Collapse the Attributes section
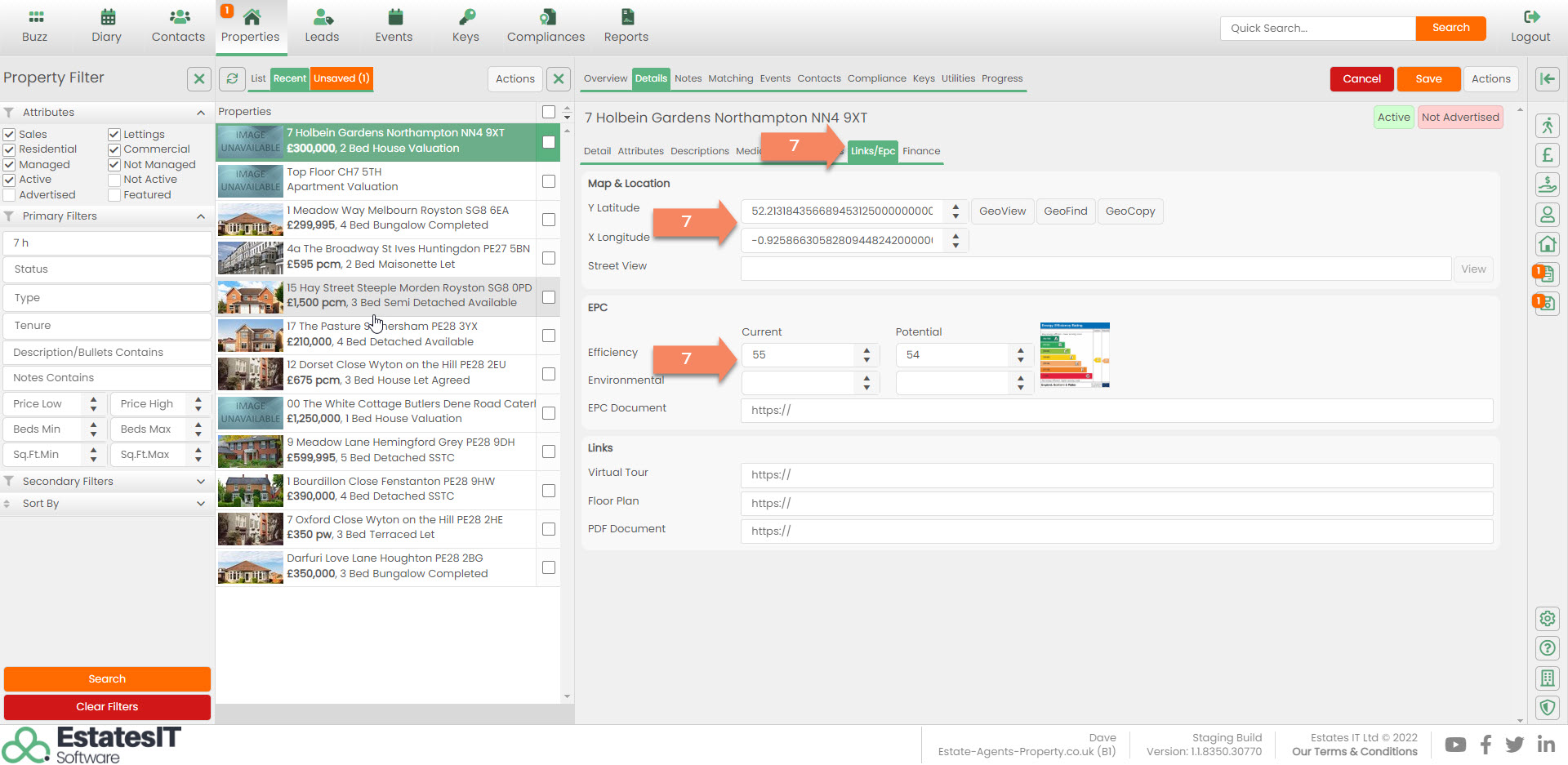This screenshot has width=1568, height=765. pos(201,113)
